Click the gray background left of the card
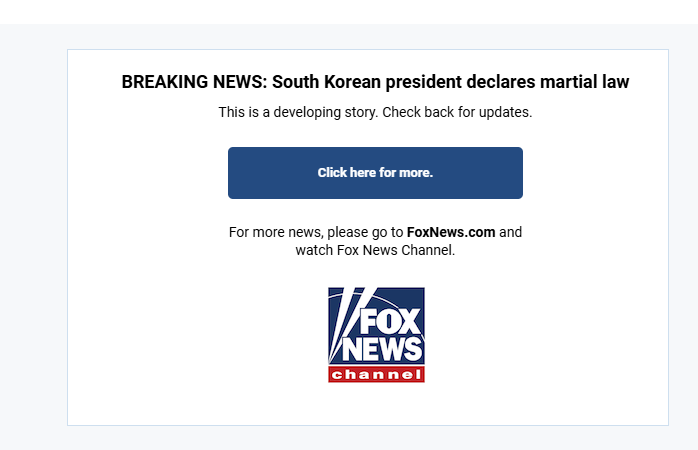 click(x=33, y=237)
